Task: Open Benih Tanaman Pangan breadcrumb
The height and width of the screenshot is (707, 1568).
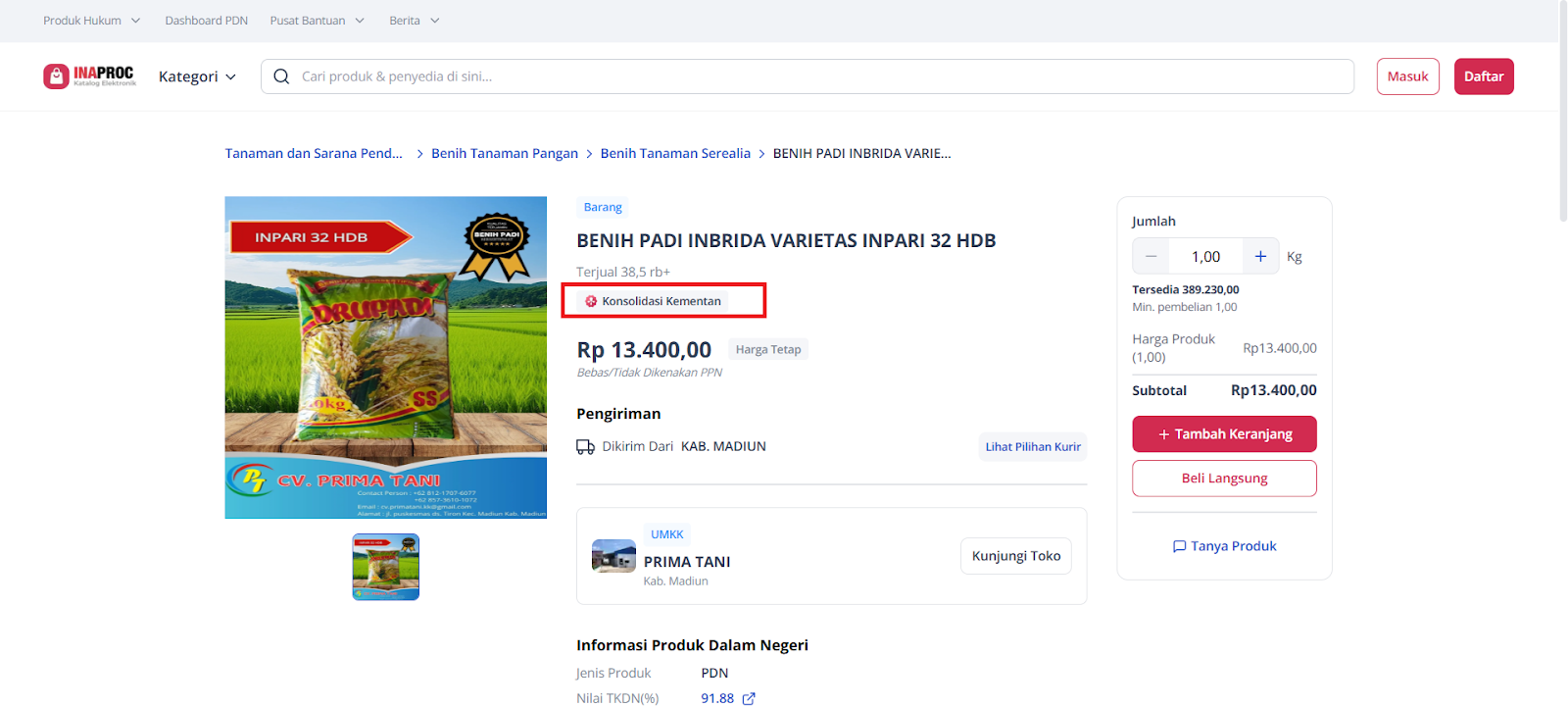Action: [x=505, y=154]
